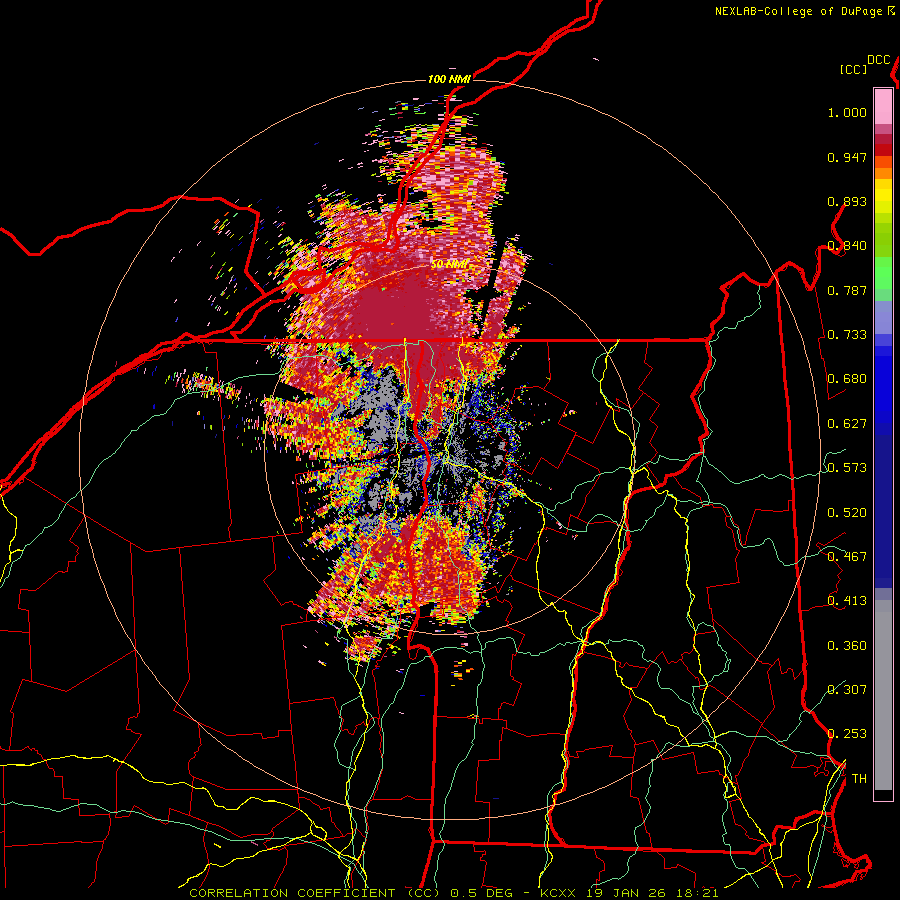Pick the large gray swatch on color scale

(883, 695)
